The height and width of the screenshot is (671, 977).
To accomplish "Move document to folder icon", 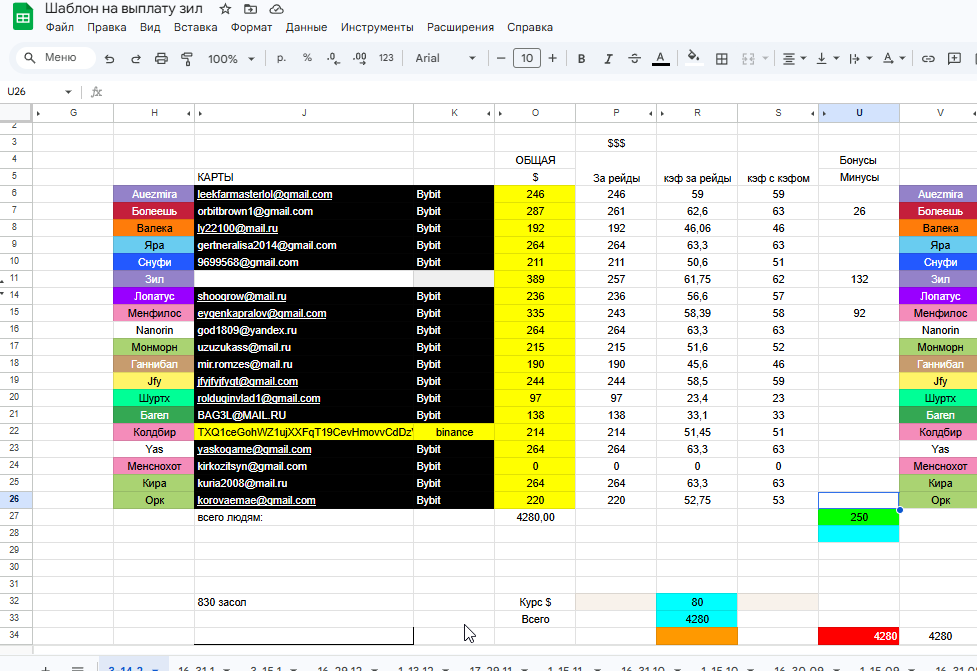I will [250, 9].
